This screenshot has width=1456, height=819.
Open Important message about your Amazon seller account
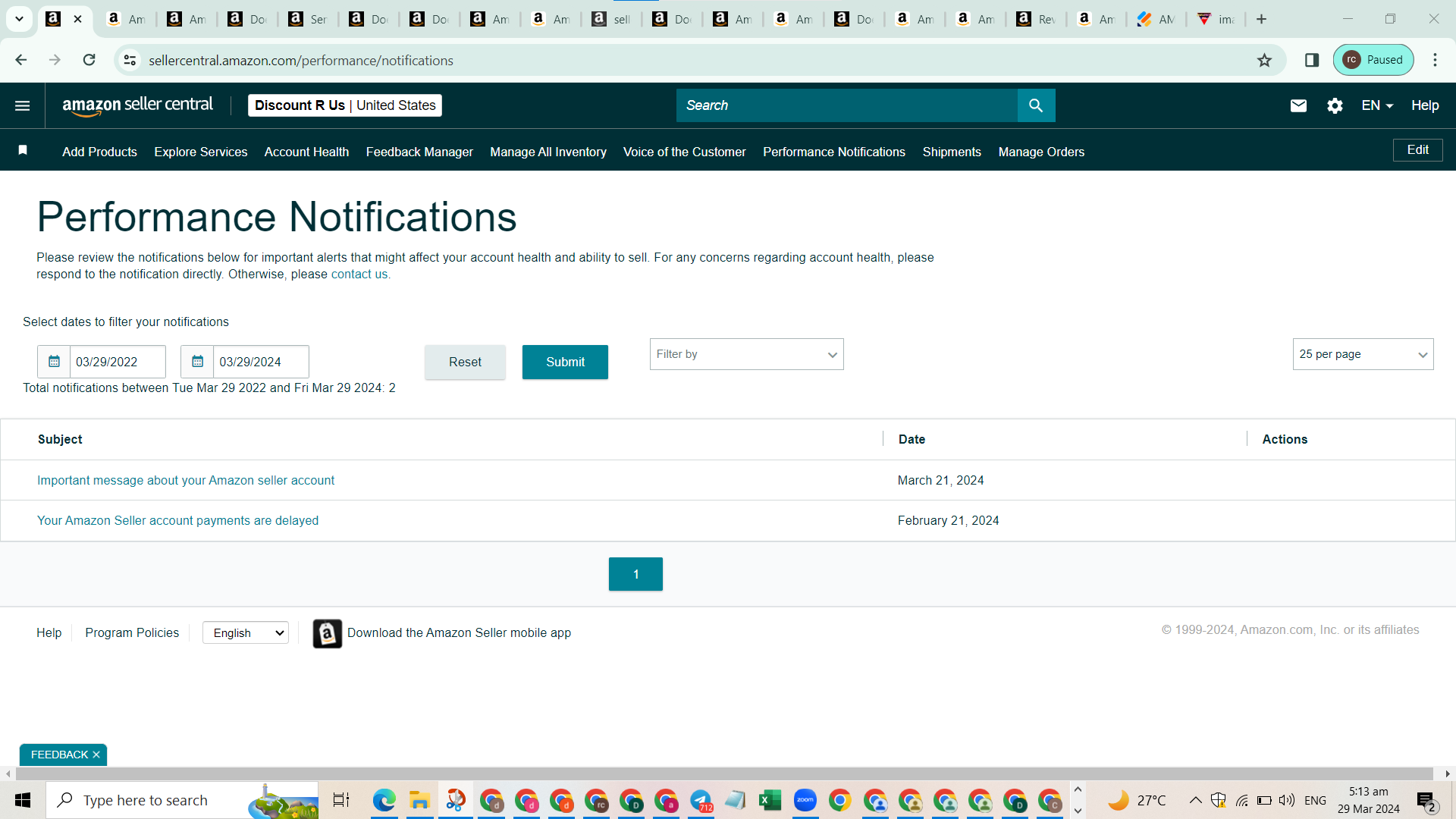(186, 480)
